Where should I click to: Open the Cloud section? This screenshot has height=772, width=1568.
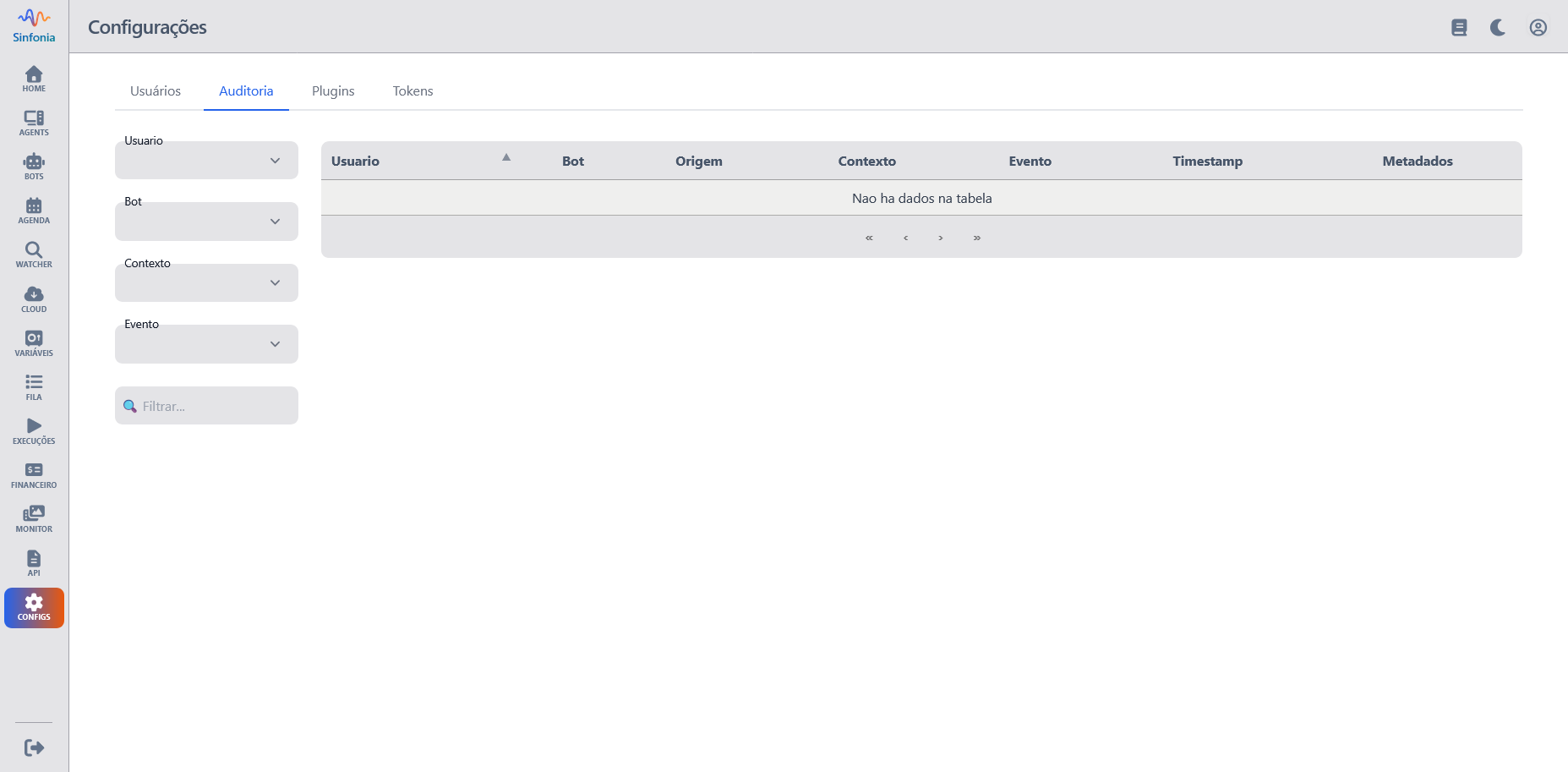pos(34,299)
